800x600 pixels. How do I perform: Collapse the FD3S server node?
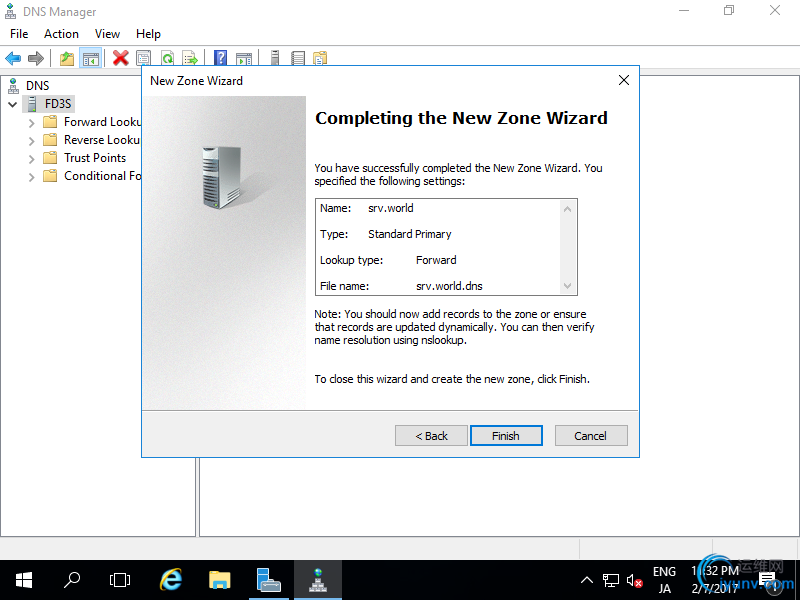(13, 105)
